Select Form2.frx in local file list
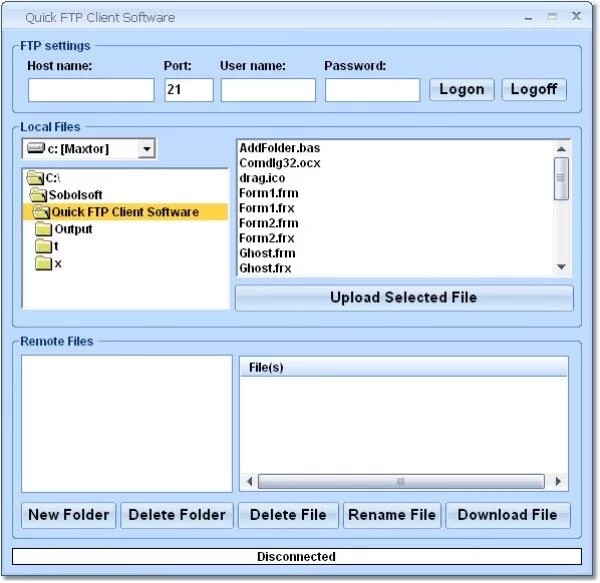 (x=267, y=238)
